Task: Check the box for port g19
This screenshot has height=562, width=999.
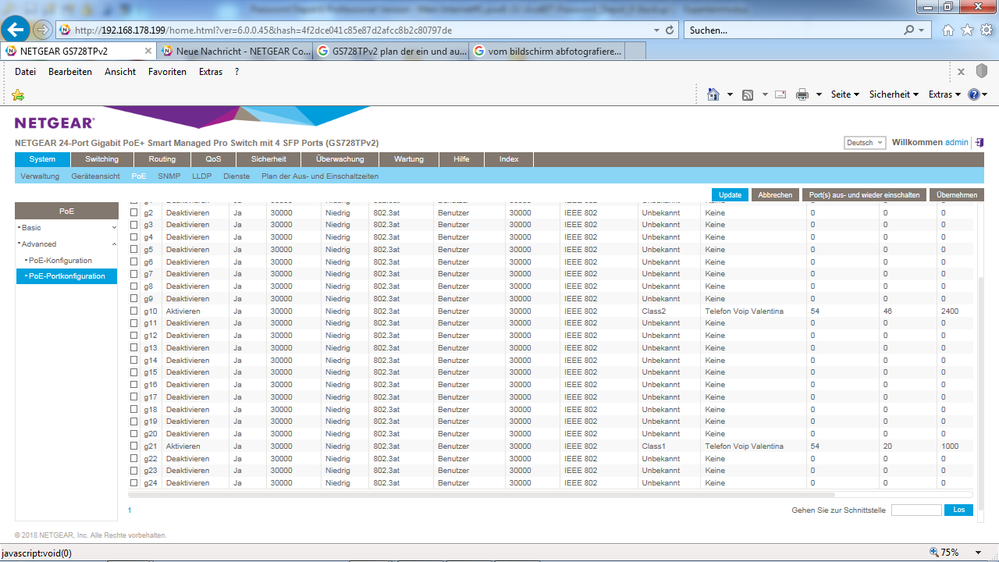Action: point(134,421)
